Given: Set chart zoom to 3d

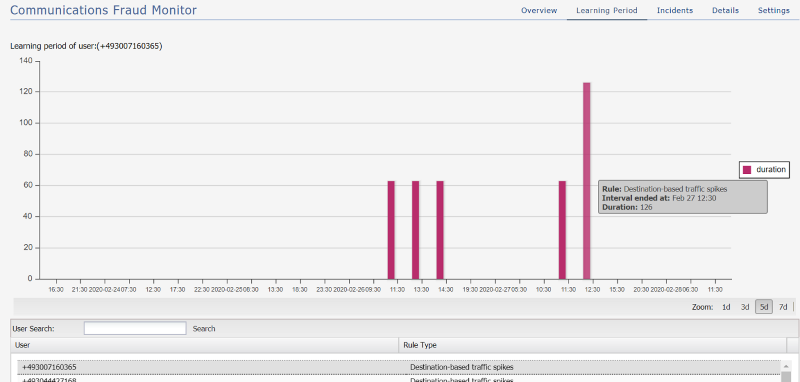Looking at the screenshot, I should click(745, 307).
